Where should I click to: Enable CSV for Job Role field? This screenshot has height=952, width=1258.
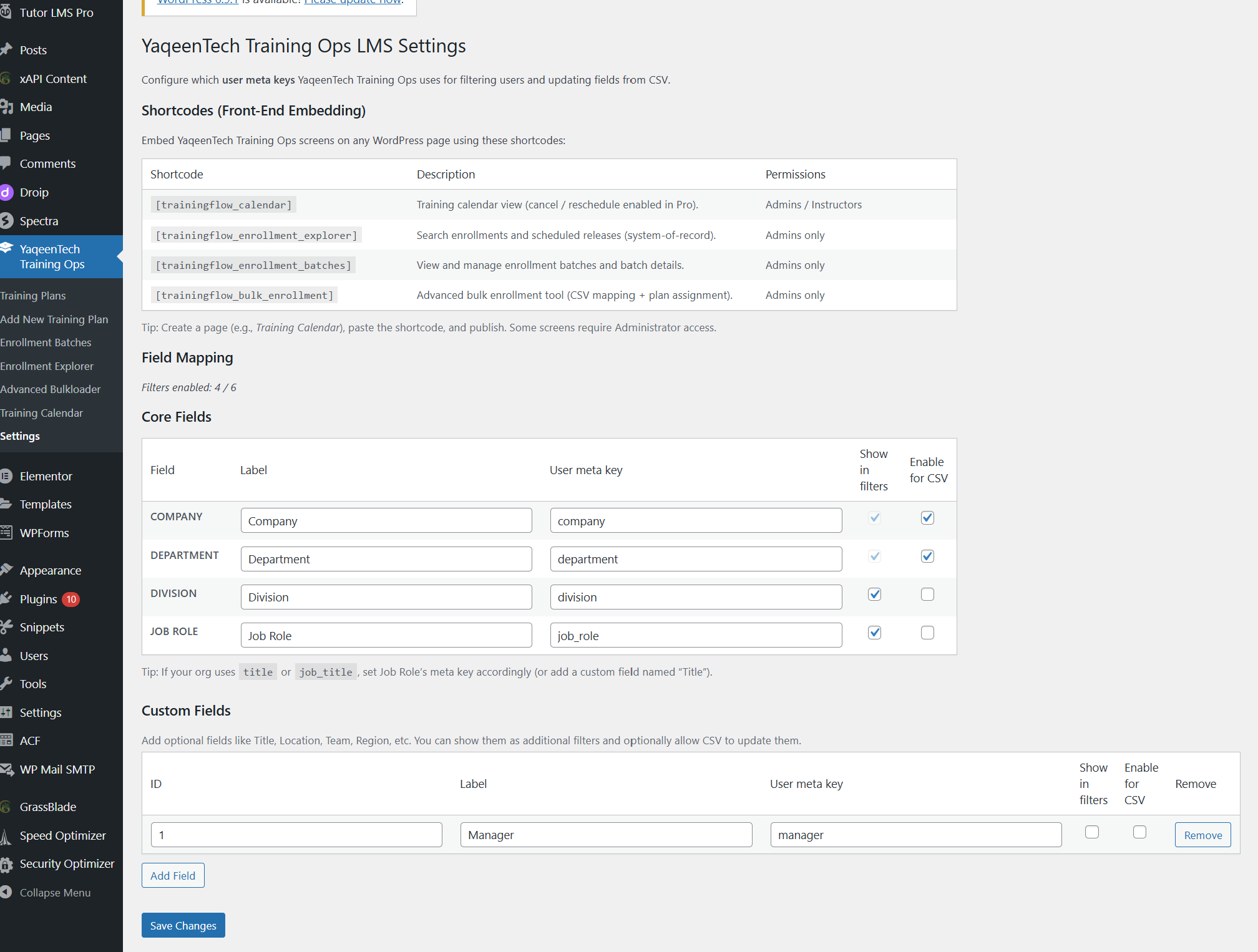tap(927, 633)
